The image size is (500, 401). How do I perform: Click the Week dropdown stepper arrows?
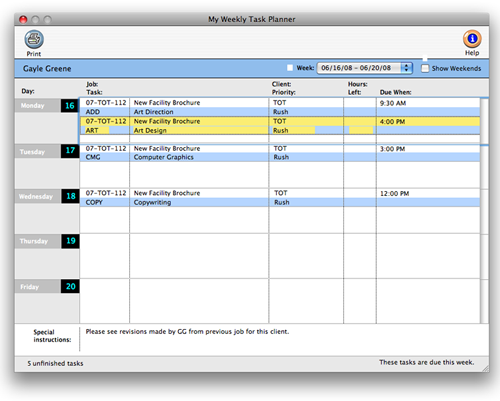click(x=406, y=68)
